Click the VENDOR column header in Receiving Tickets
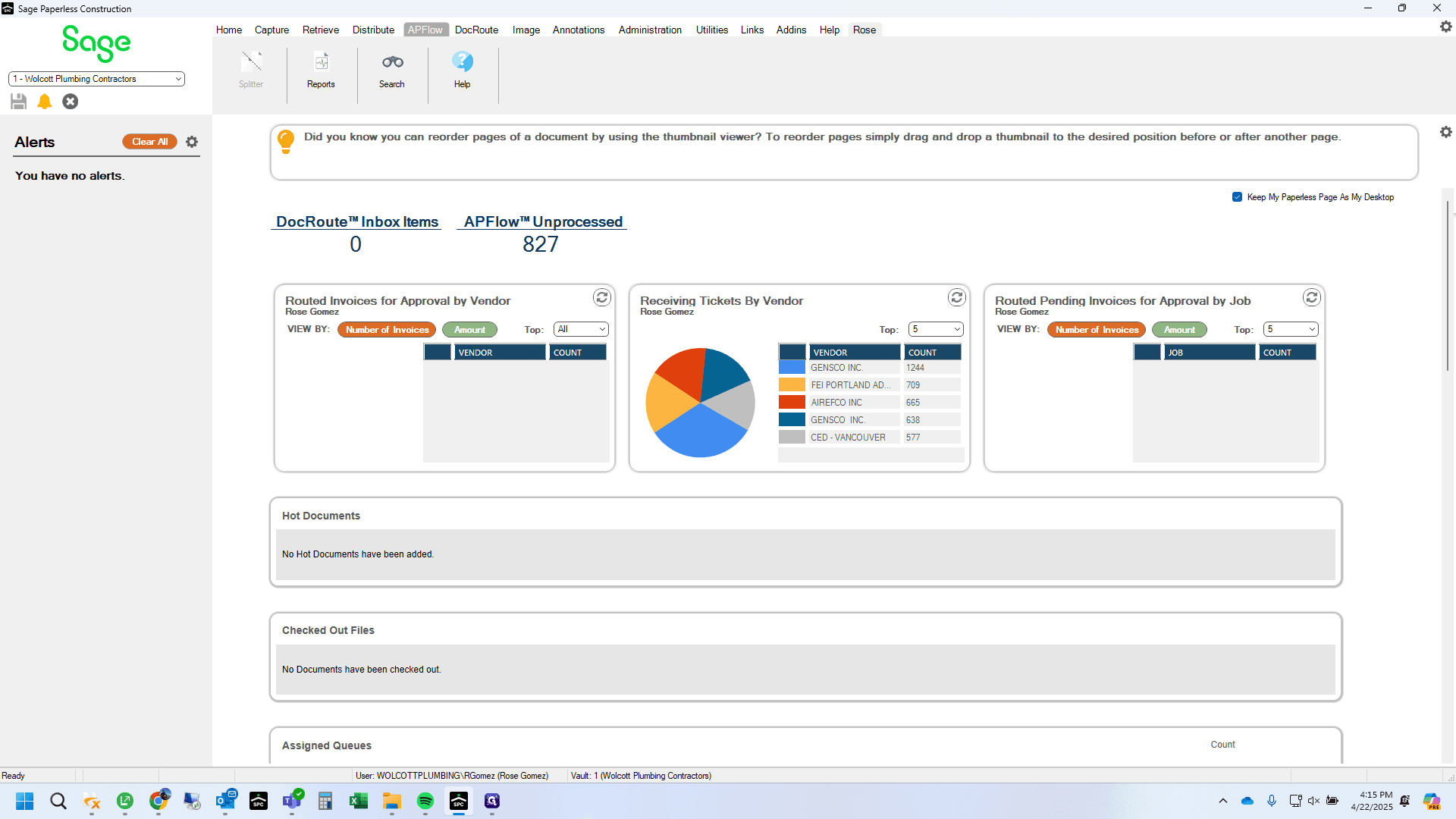This screenshot has height=819, width=1456. click(x=855, y=353)
